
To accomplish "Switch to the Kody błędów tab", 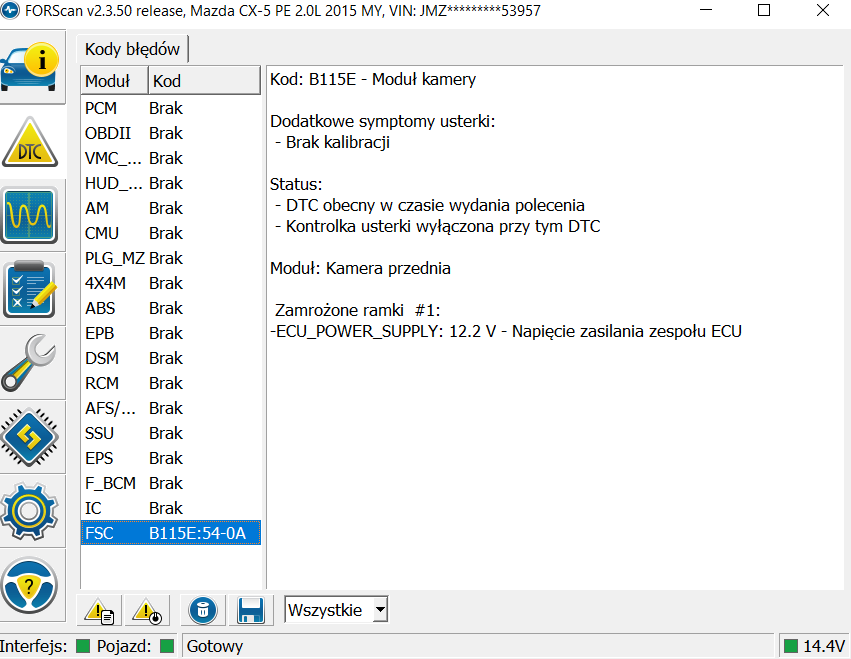I will coord(132,49).
